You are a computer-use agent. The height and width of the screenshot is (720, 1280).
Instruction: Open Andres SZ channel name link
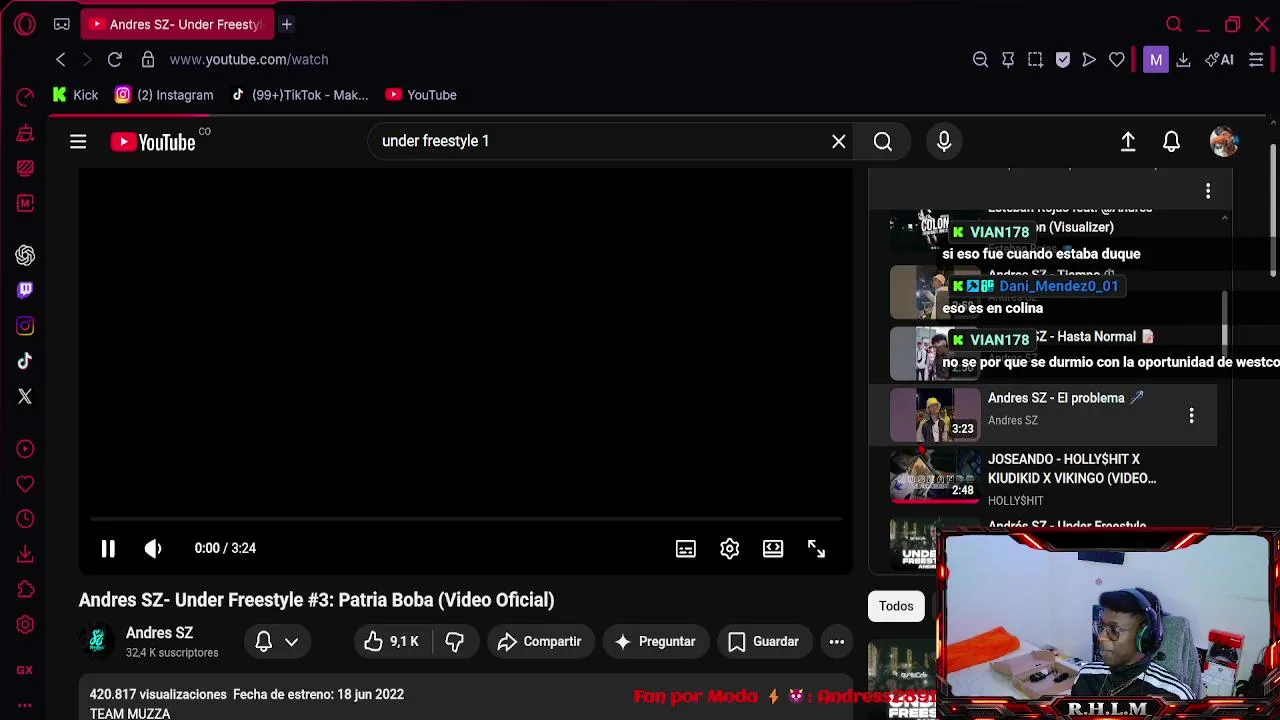tap(159, 633)
